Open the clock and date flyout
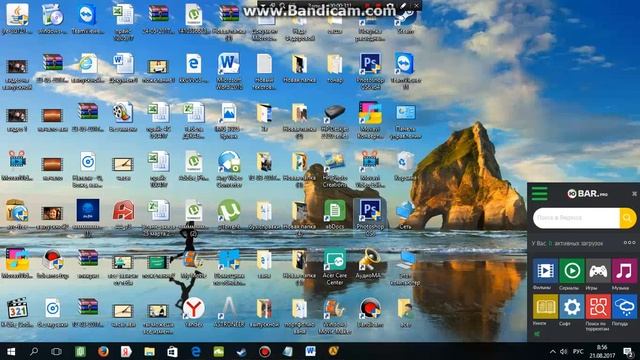The image size is (640, 360). click(602, 351)
